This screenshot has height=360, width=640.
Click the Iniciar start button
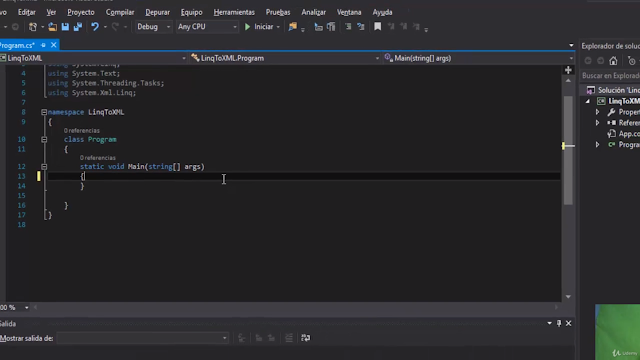tap(259, 27)
